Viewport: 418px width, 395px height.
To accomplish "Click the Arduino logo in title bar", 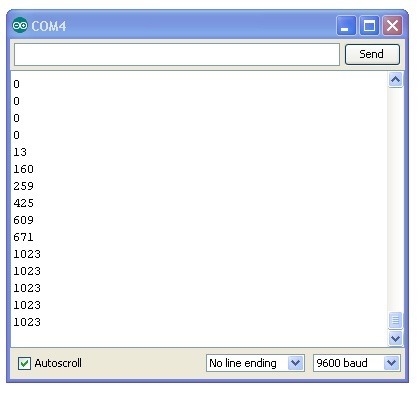I will tap(20, 25).
